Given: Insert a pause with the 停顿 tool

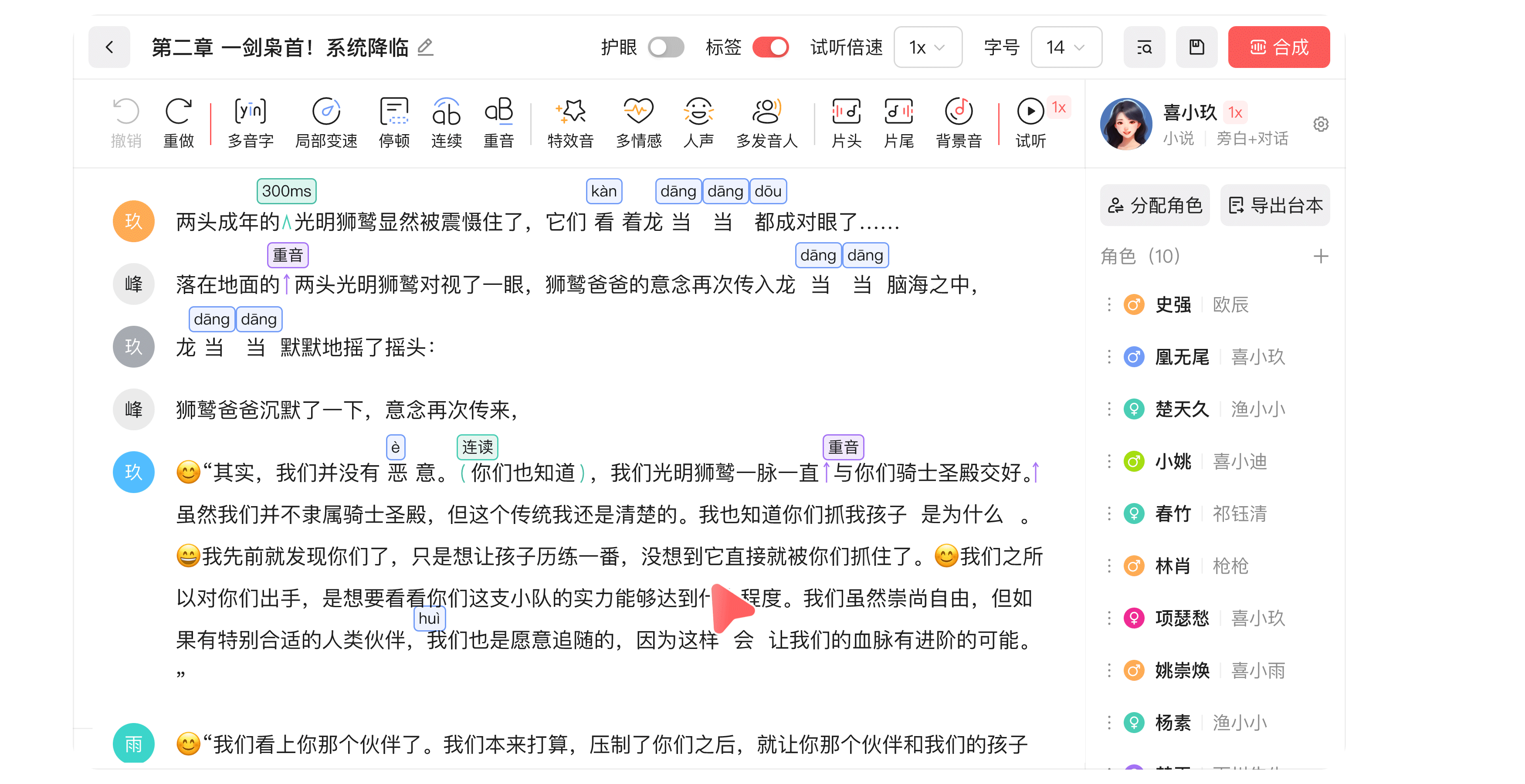Looking at the screenshot, I should click(x=394, y=112).
